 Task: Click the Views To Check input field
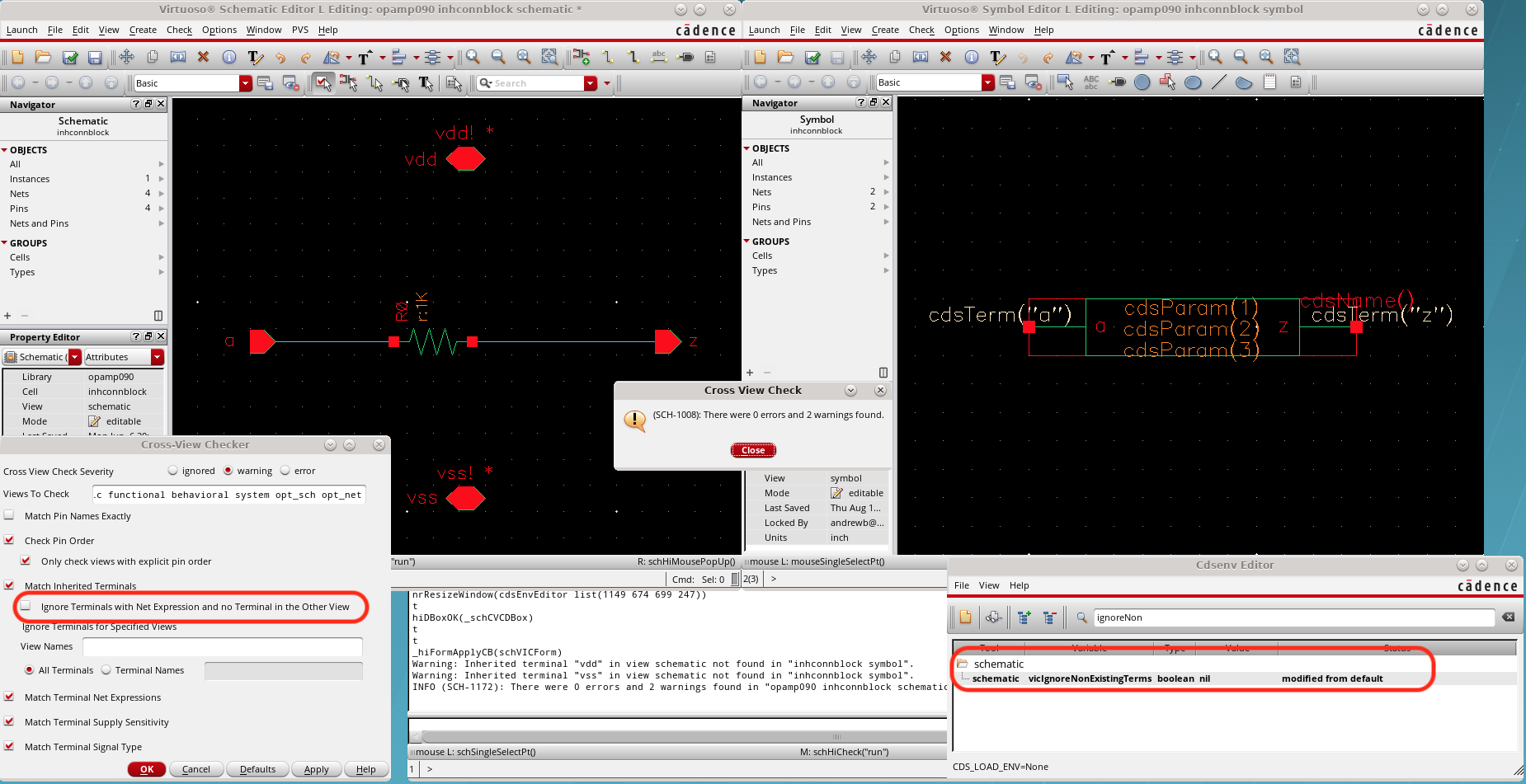click(229, 495)
